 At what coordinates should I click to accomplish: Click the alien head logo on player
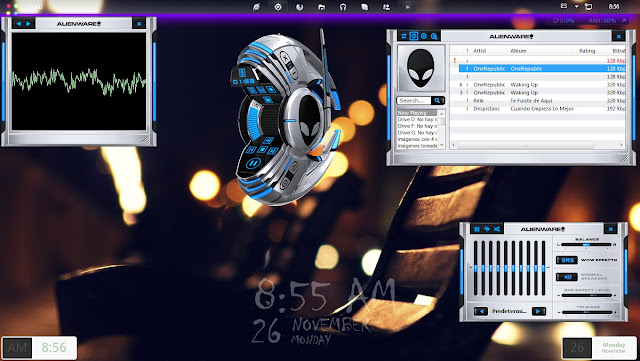[x=309, y=120]
